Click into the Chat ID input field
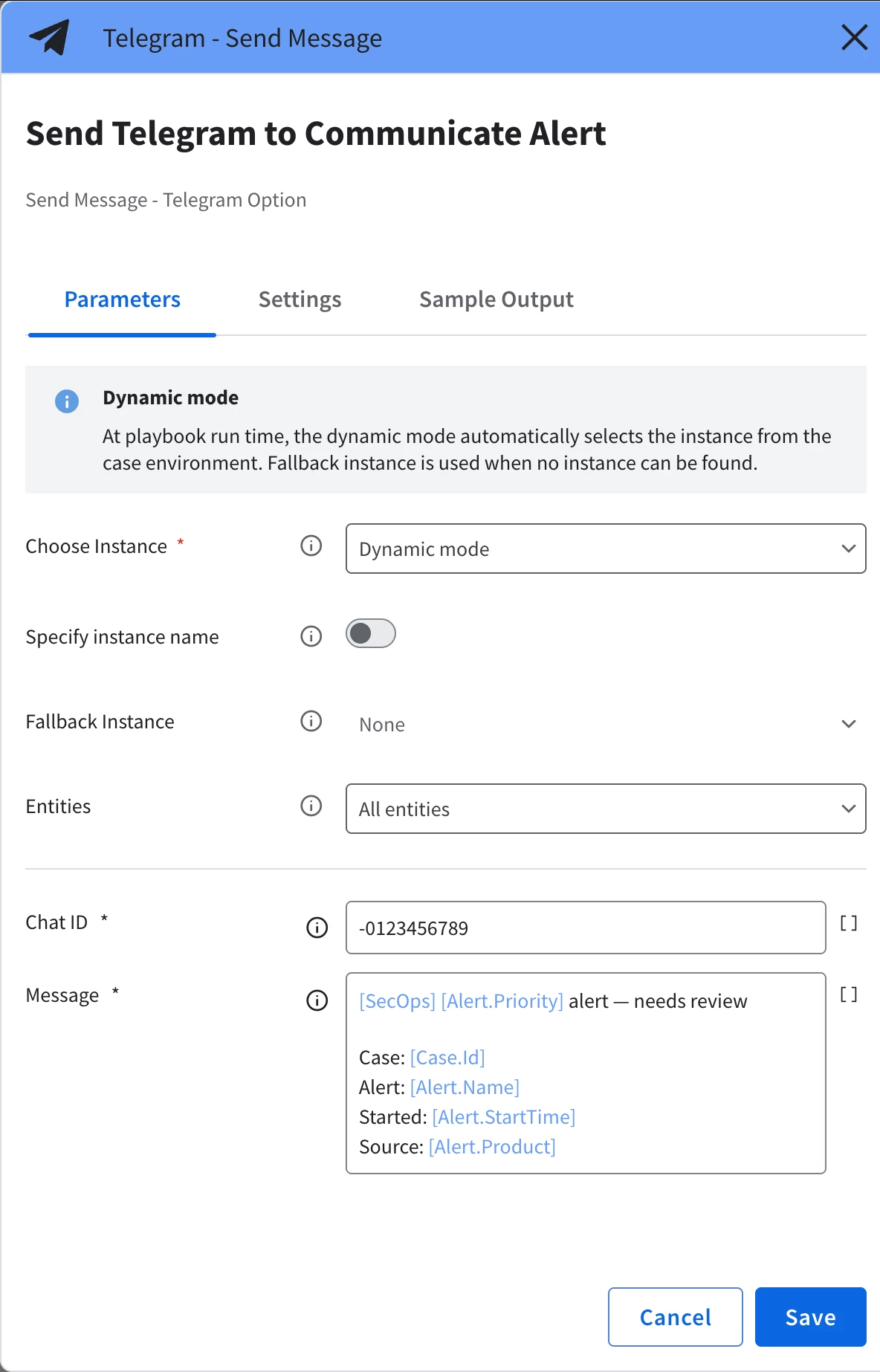 click(x=586, y=928)
